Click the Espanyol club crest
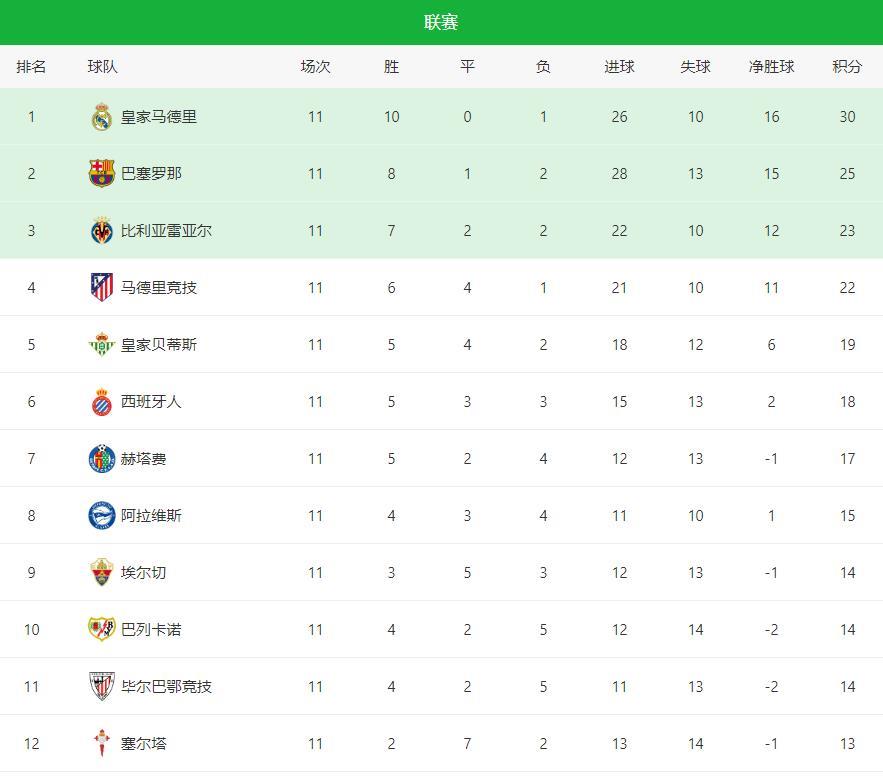This screenshot has height=780, width=883. [x=102, y=402]
